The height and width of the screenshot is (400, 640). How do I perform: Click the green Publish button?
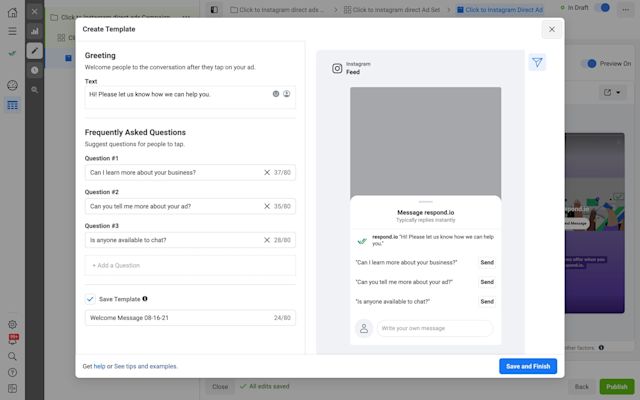click(x=616, y=387)
